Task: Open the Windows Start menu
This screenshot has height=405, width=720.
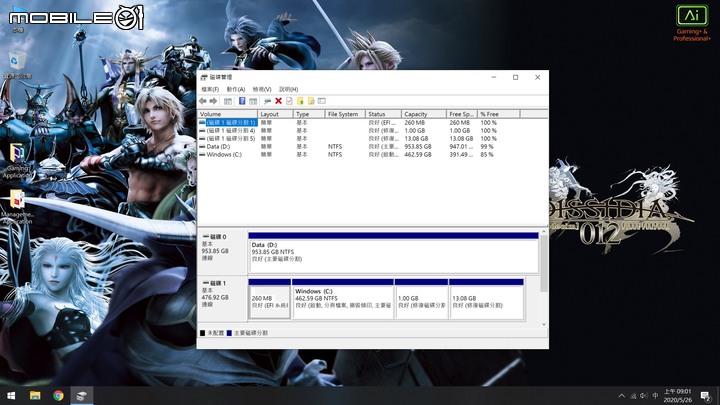Action: coord(11,395)
